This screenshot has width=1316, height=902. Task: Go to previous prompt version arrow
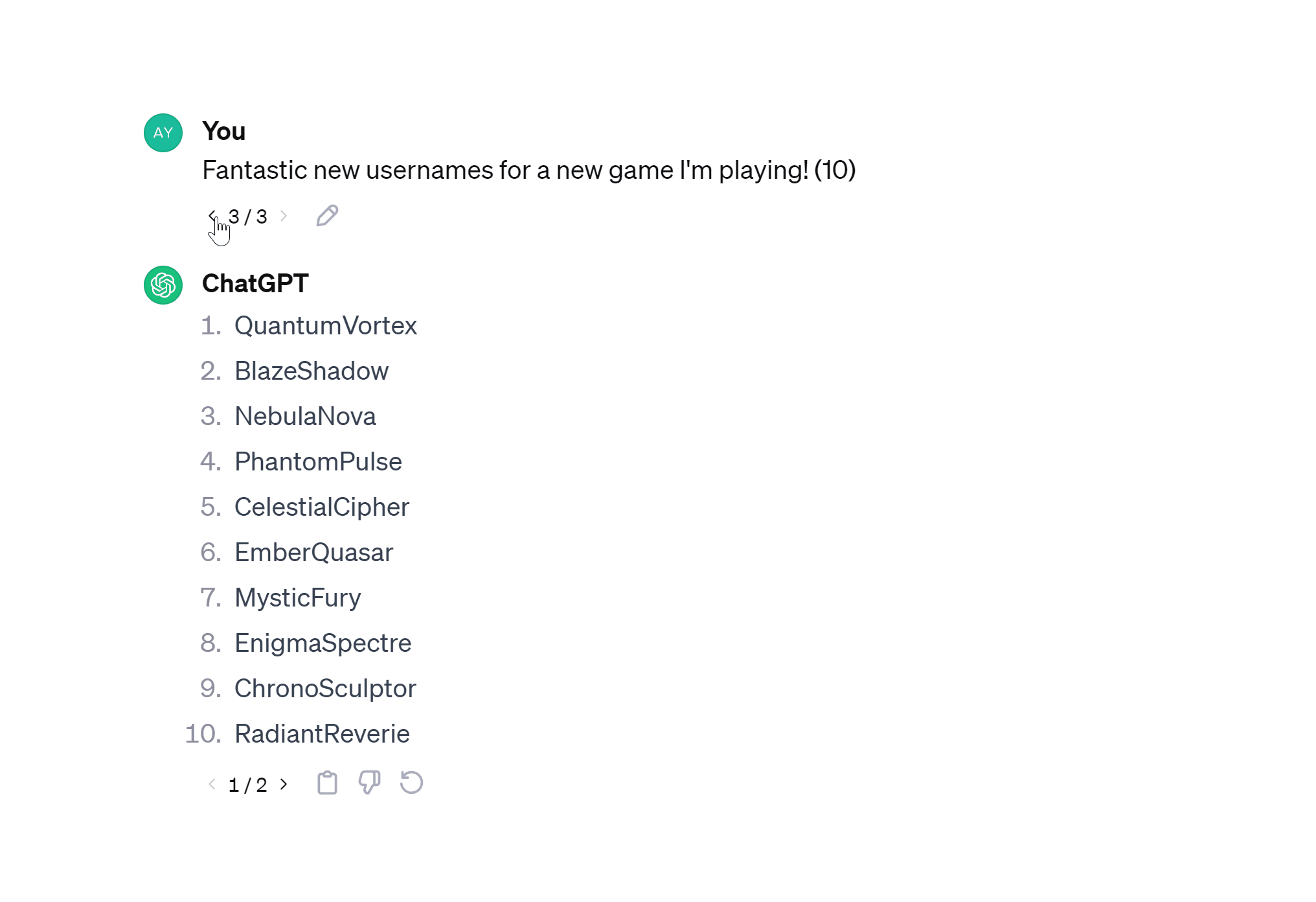click(x=212, y=215)
